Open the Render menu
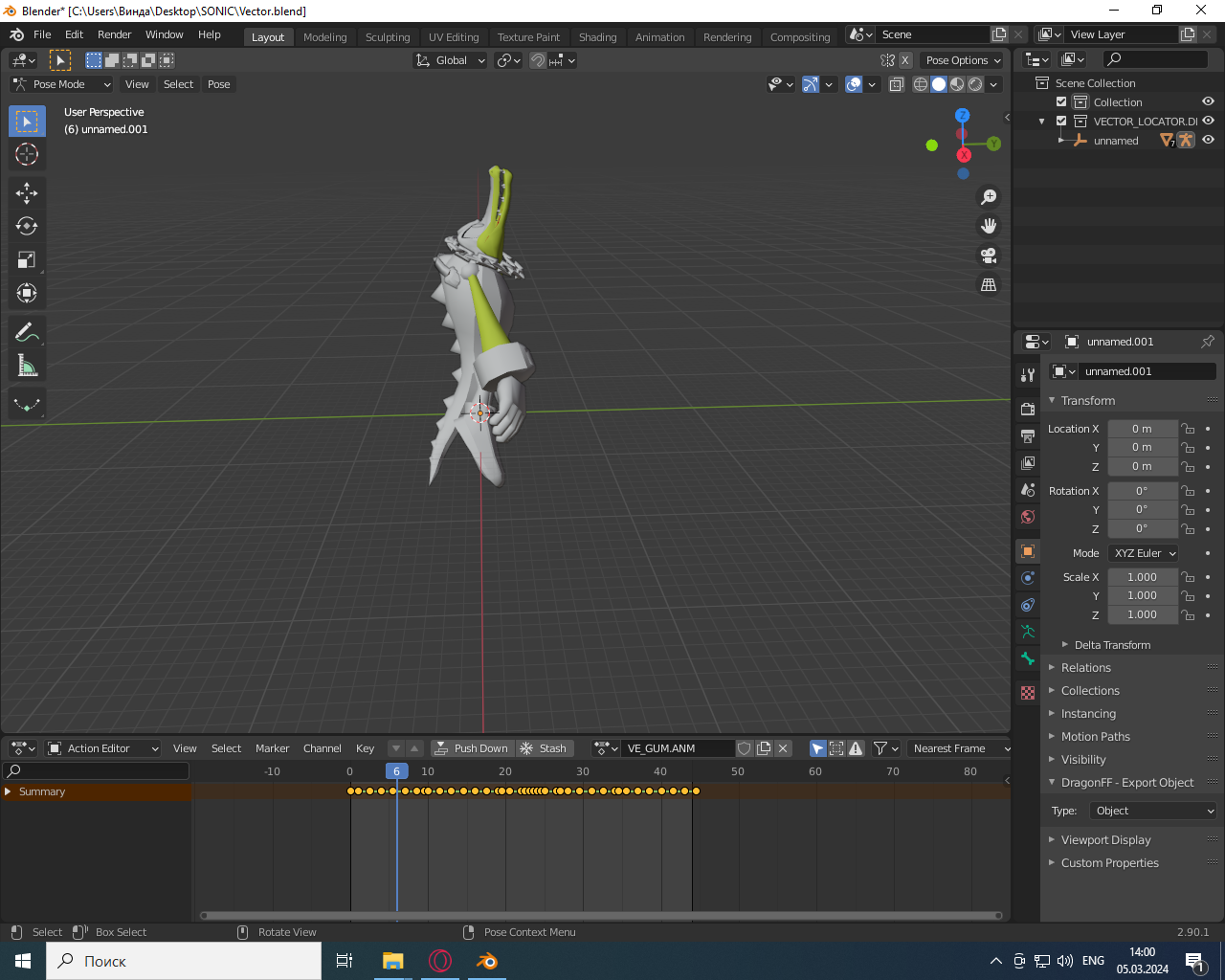1225x980 pixels. [114, 34]
